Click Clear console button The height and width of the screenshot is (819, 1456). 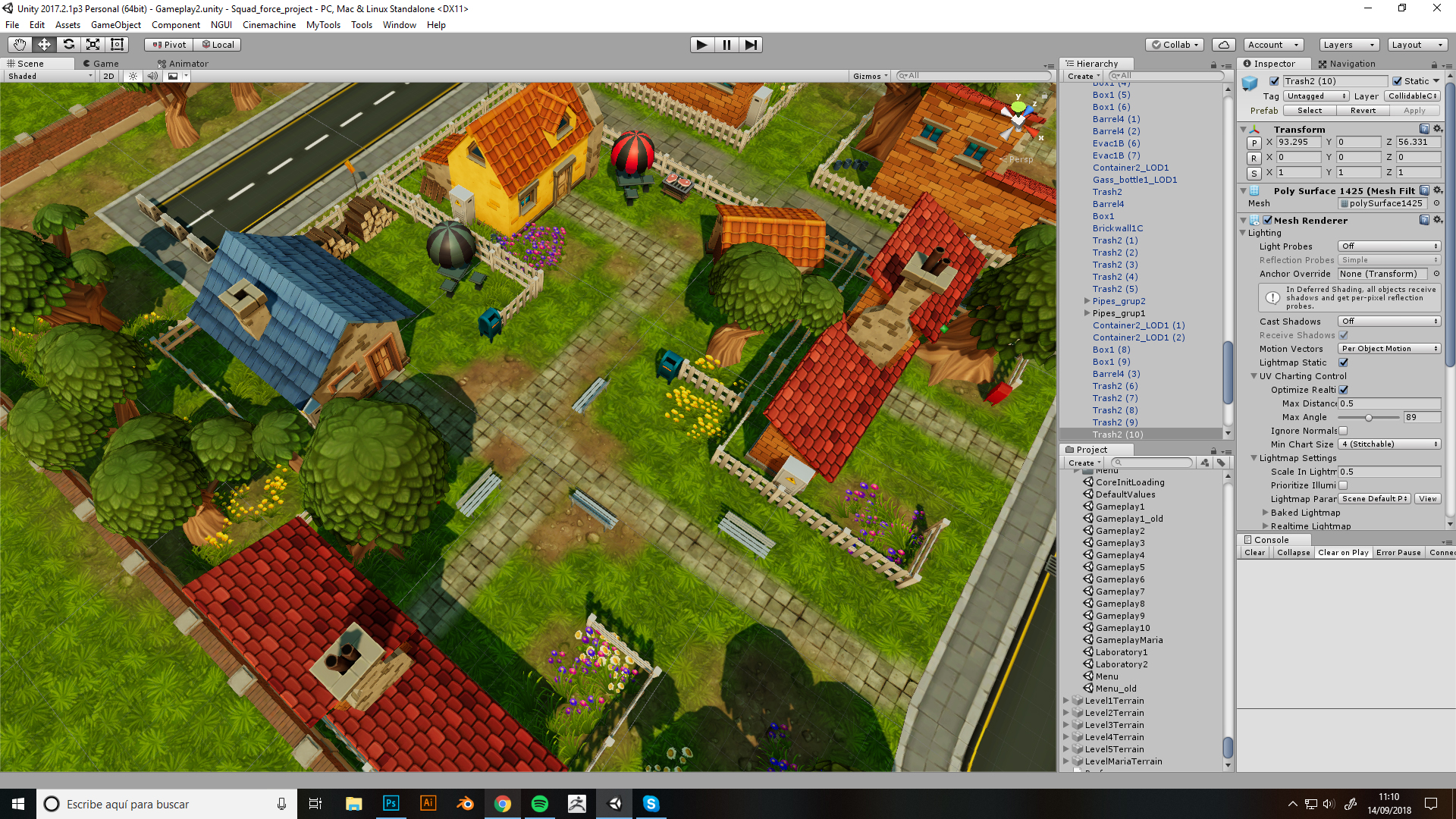pos(1255,553)
